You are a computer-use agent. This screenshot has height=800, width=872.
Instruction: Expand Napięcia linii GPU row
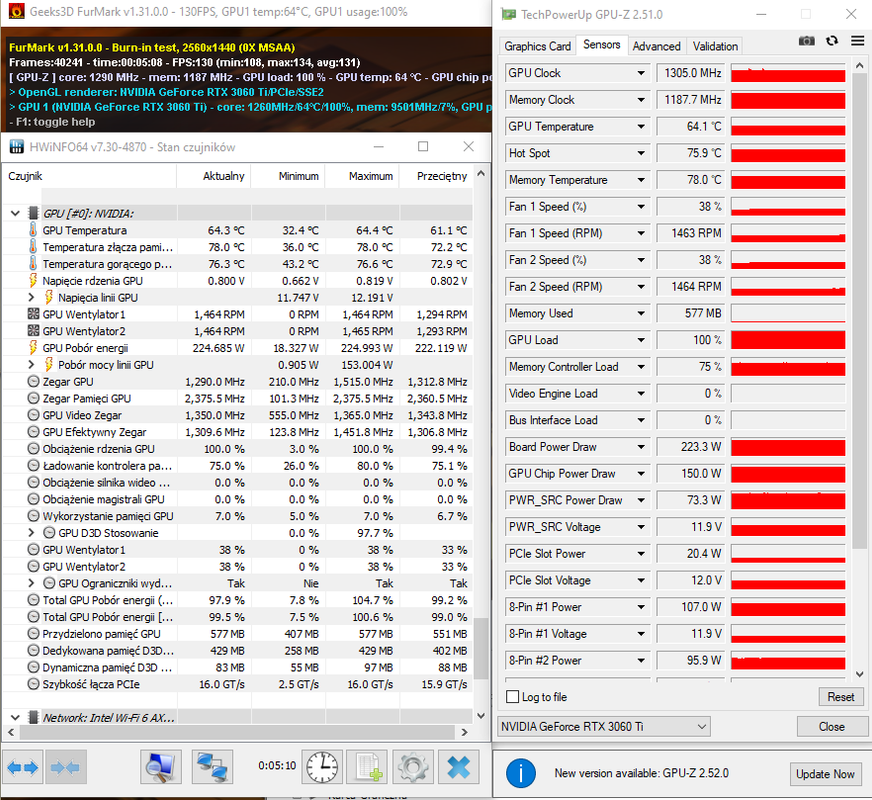pos(31,297)
